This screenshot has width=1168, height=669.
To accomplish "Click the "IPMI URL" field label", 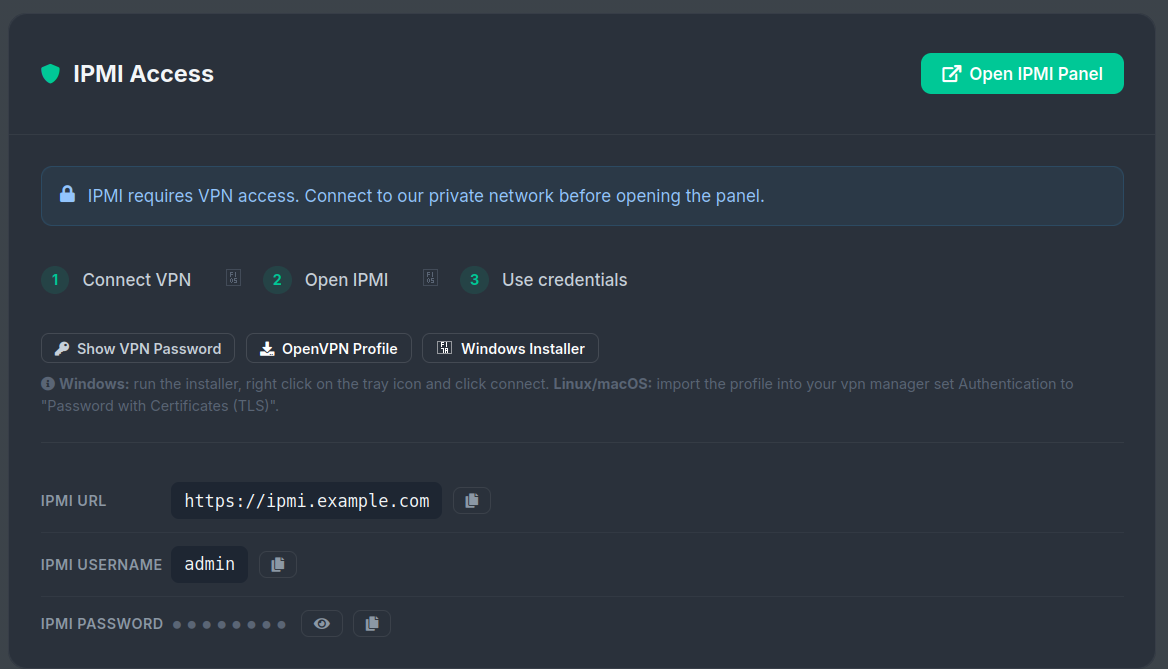I will point(73,501).
